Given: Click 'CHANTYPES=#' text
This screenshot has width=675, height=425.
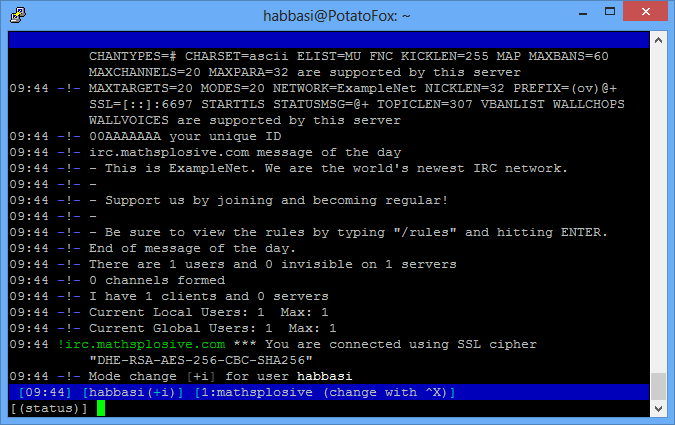Looking at the screenshot, I should click(133, 56).
